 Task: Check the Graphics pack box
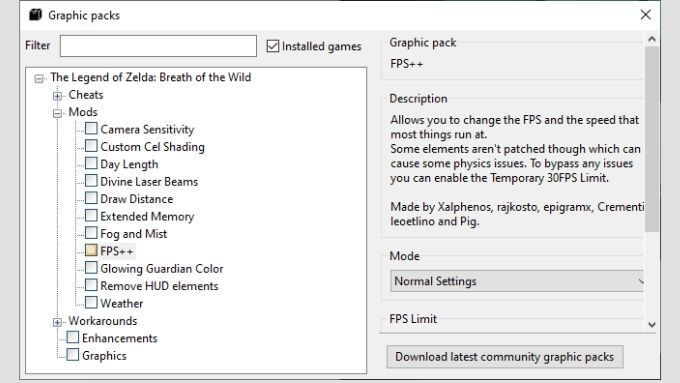(73, 355)
